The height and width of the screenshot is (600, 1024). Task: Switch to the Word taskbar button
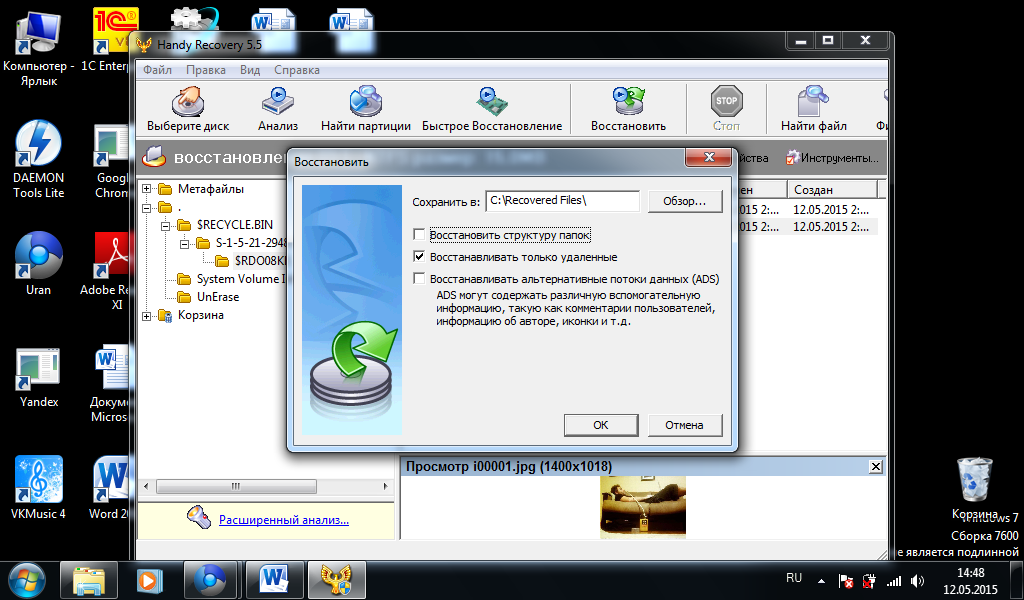pos(274,580)
